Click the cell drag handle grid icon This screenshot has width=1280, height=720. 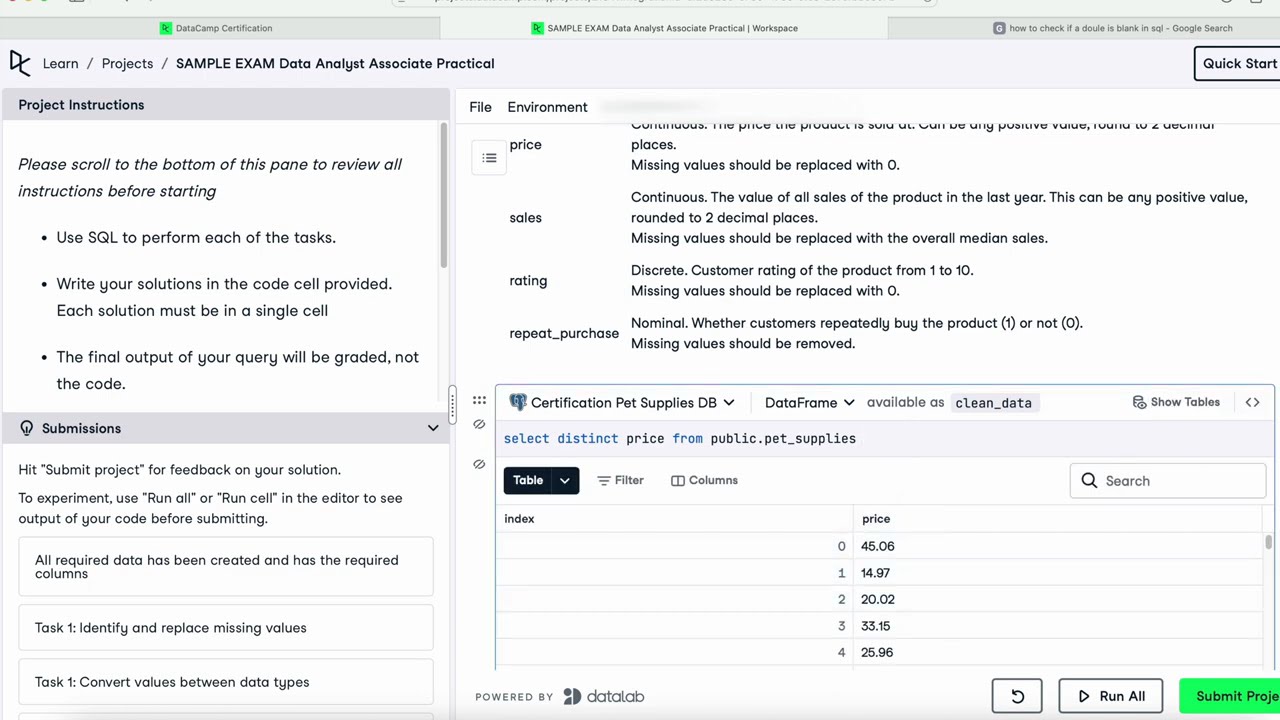pos(479,401)
